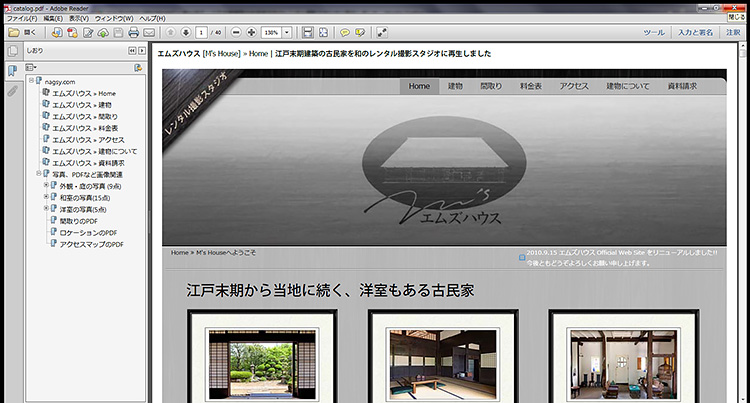Expand the 洋室の写真(5点) bookmark

(x=46, y=208)
